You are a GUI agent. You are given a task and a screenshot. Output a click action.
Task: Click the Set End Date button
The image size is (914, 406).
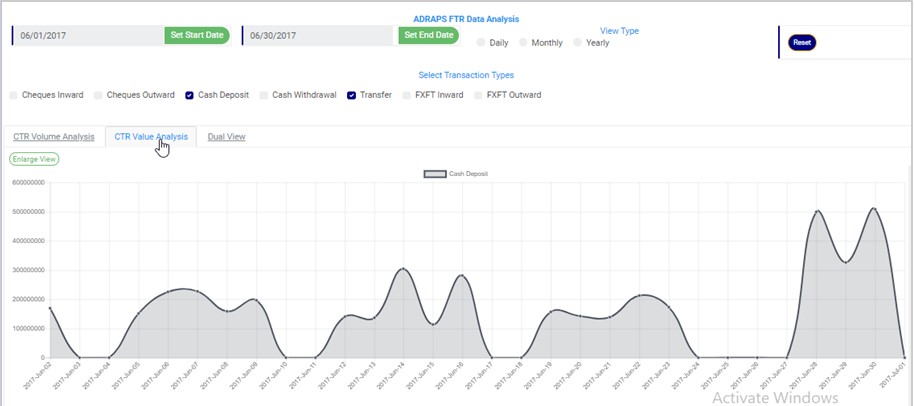click(428, 35)
